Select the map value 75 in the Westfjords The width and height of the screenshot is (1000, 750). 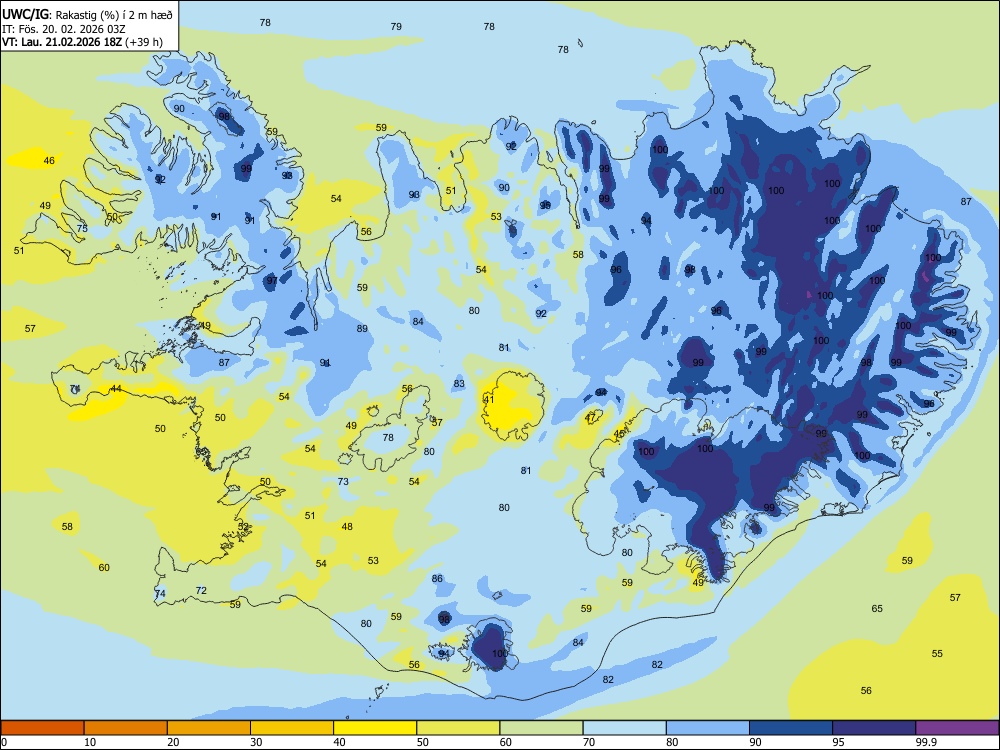tap(82, 228)
